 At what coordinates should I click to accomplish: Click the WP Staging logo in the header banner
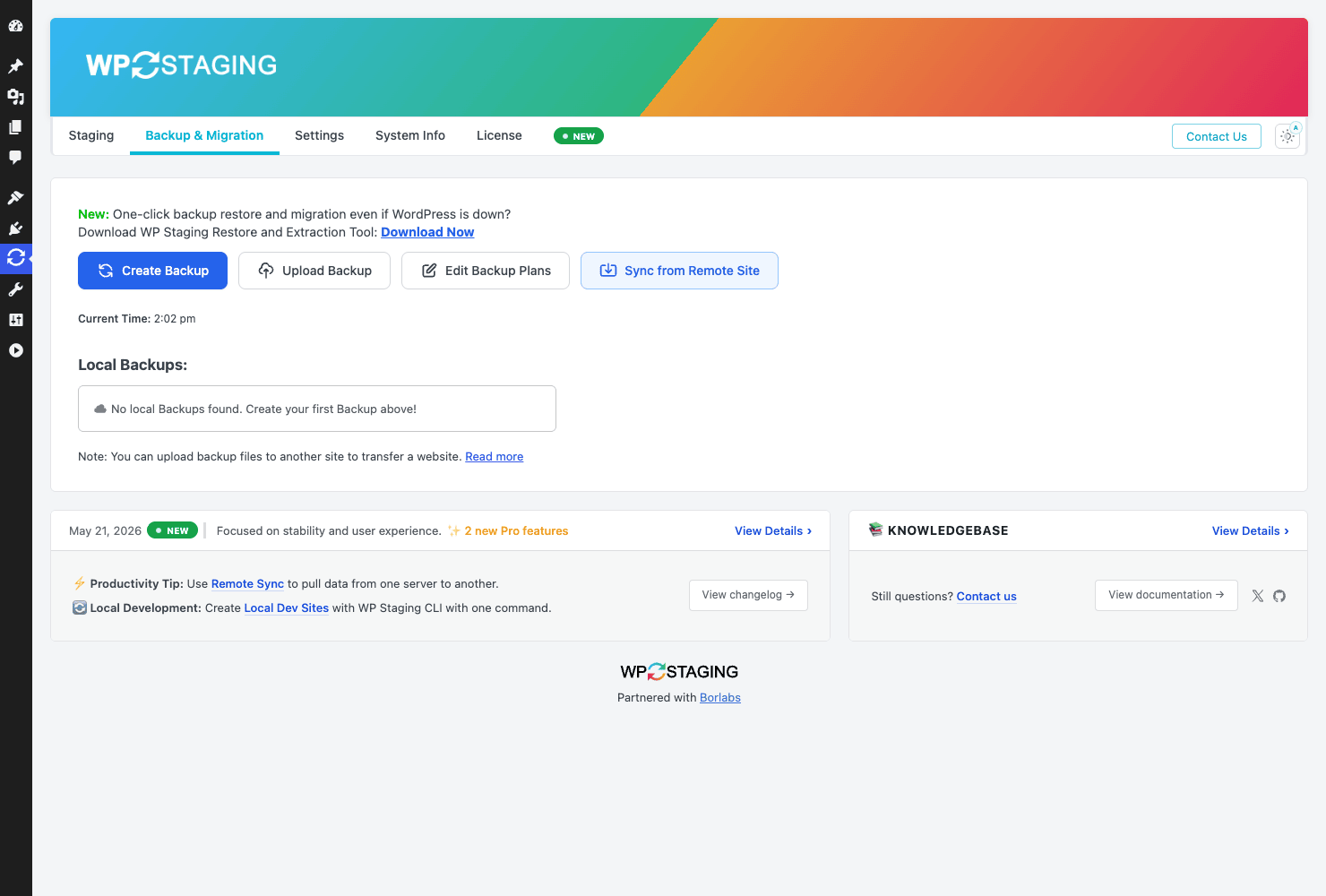[x=181, y=65]
